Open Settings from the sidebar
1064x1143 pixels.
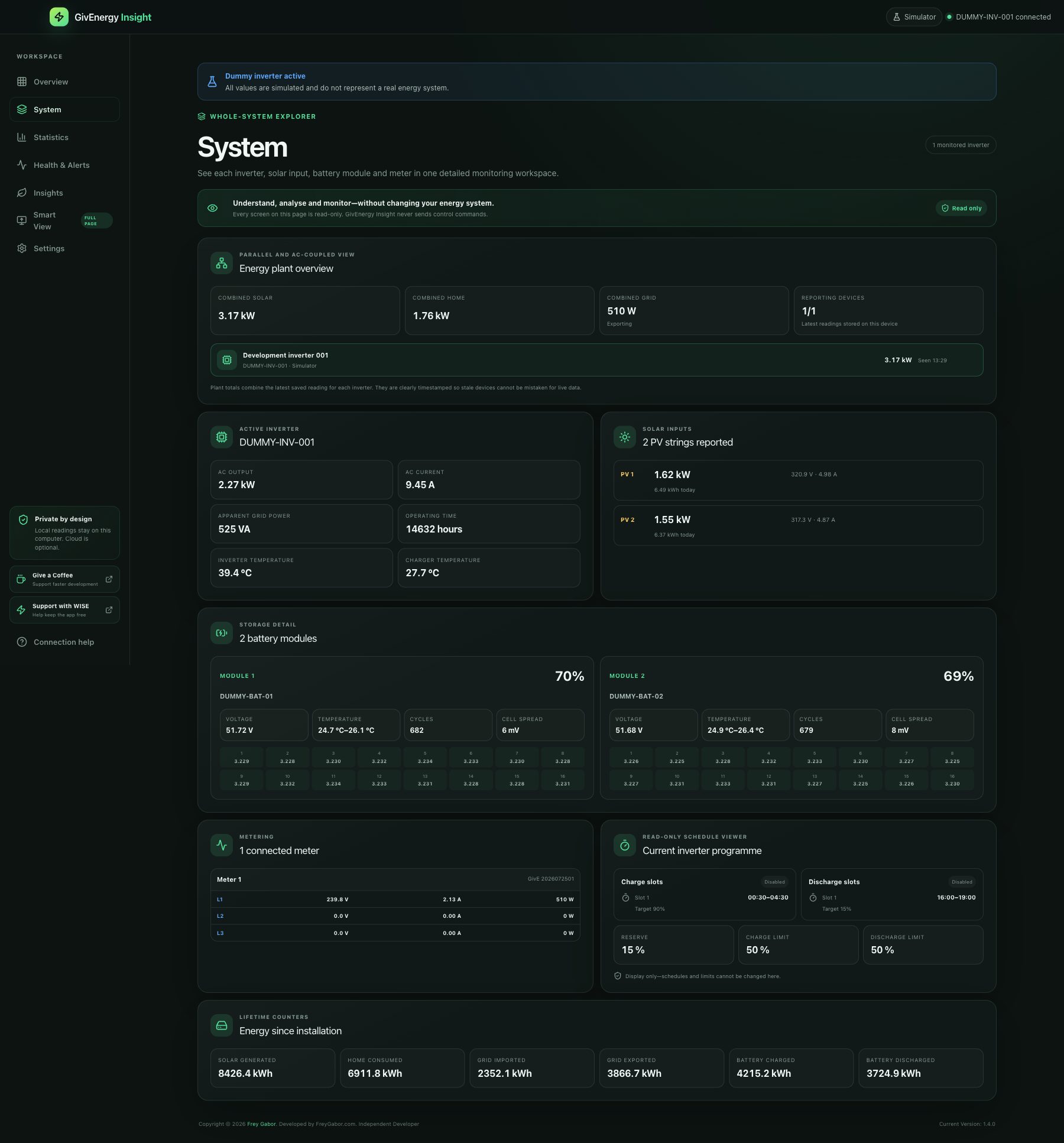[x=64, y=248]
